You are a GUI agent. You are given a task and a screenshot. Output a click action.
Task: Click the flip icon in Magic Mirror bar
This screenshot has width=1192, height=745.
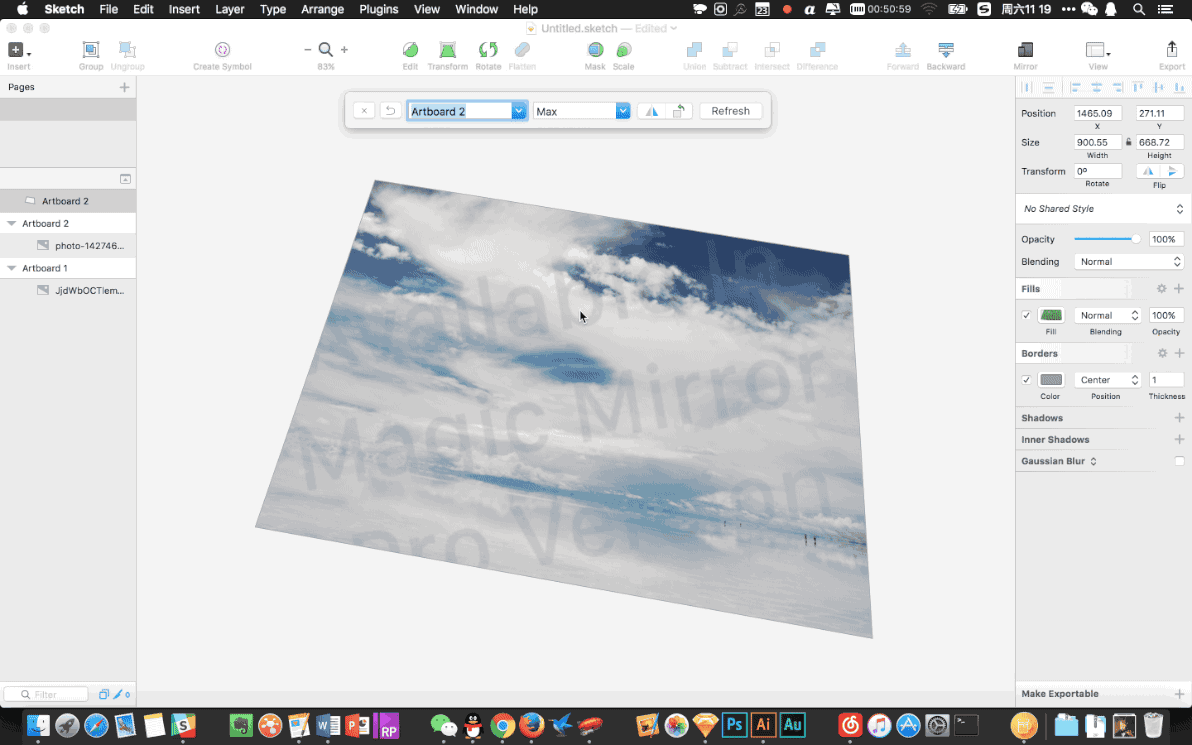point(651,111)
